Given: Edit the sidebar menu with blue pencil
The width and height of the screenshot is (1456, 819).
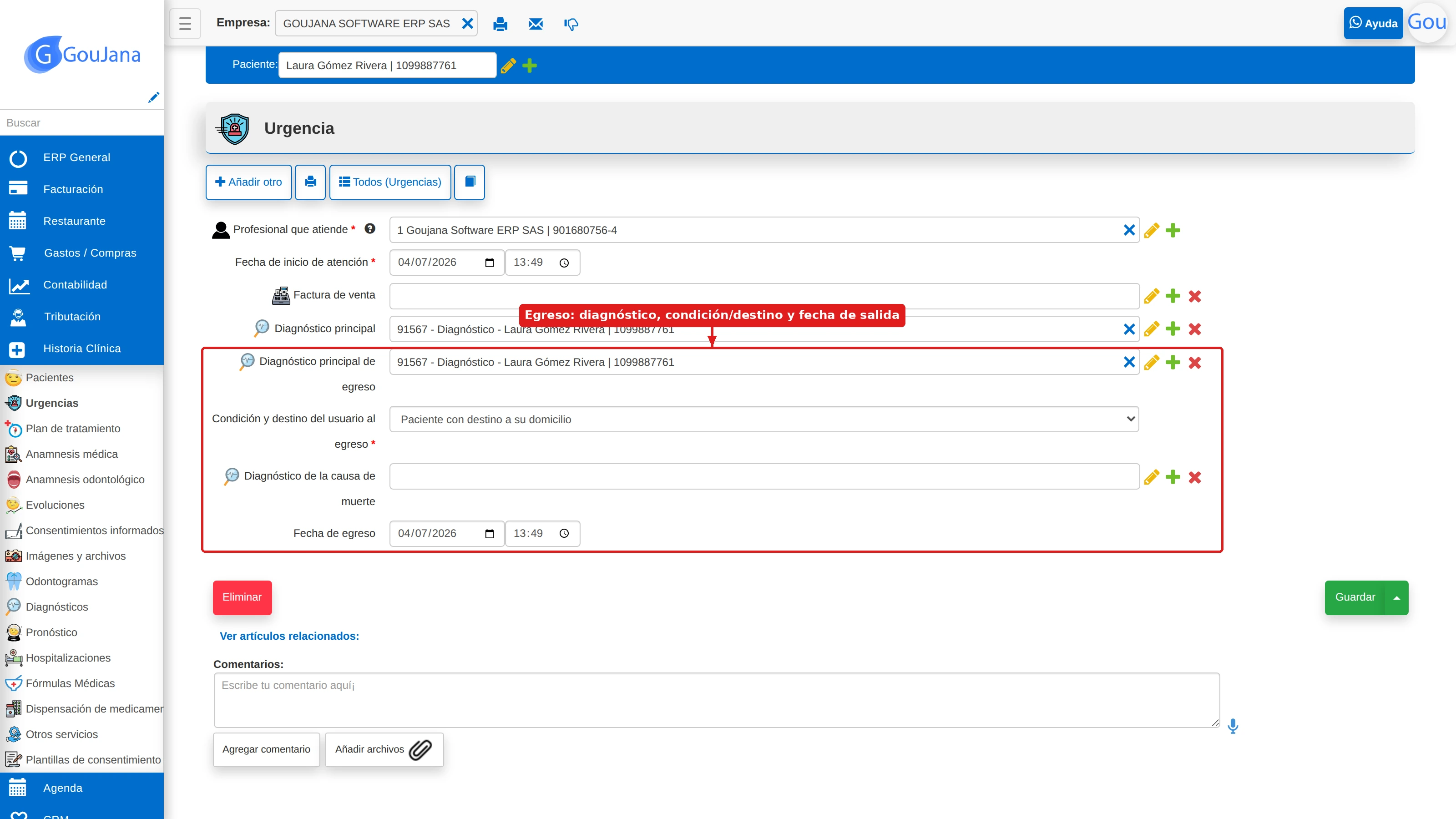Looking at the screenshot, I should click(x=153, y=97).
